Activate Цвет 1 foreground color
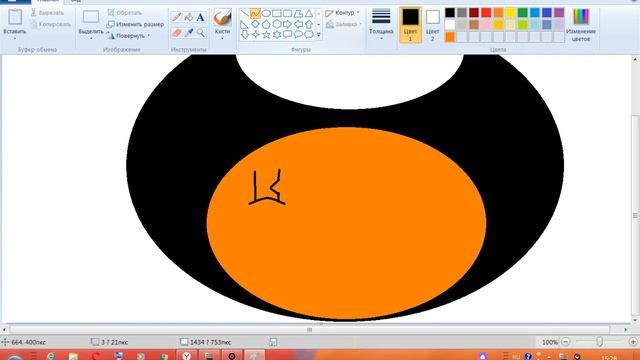640x360 pixels. 410,25
